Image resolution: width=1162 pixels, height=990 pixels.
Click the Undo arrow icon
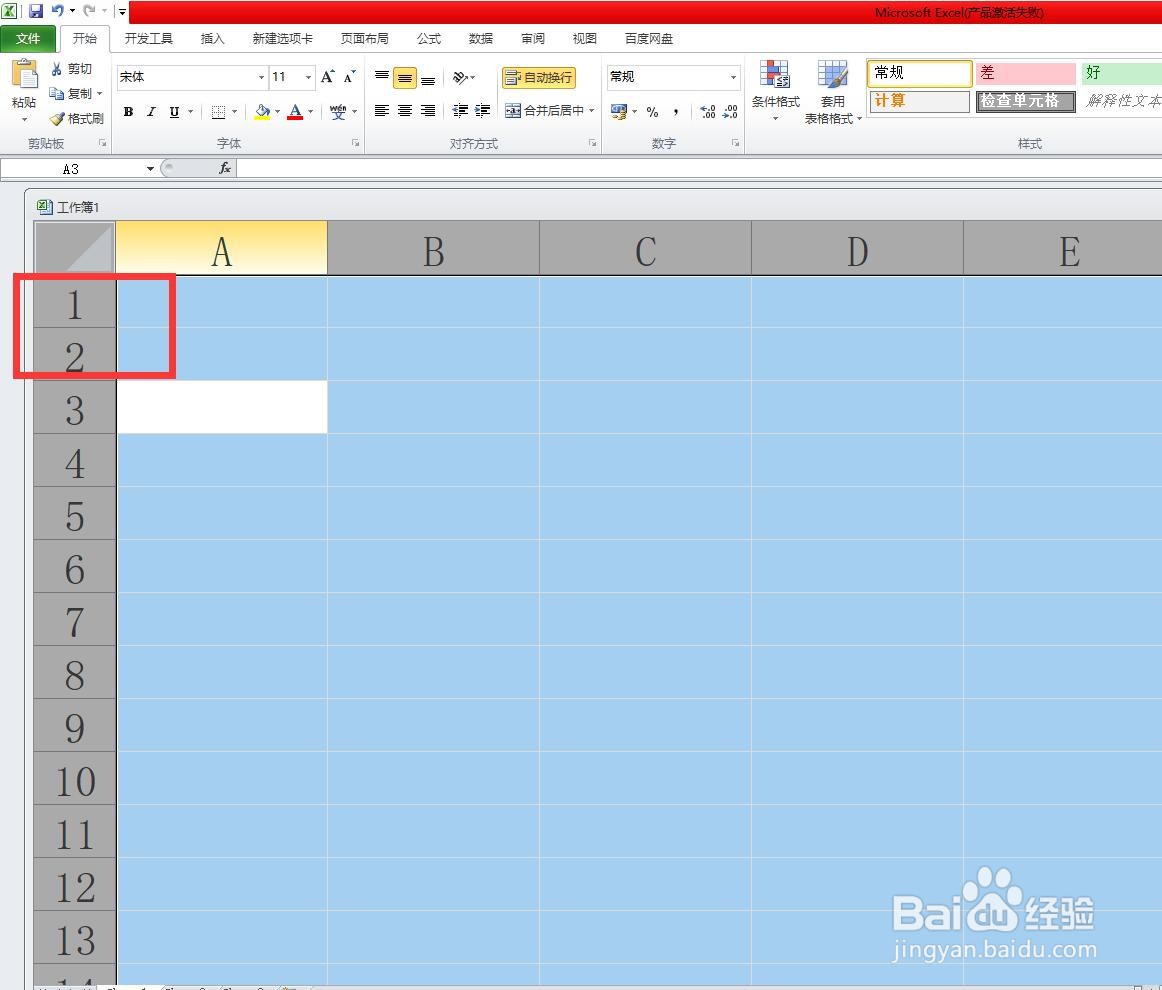pyautogui.click(x=58, y=11)
